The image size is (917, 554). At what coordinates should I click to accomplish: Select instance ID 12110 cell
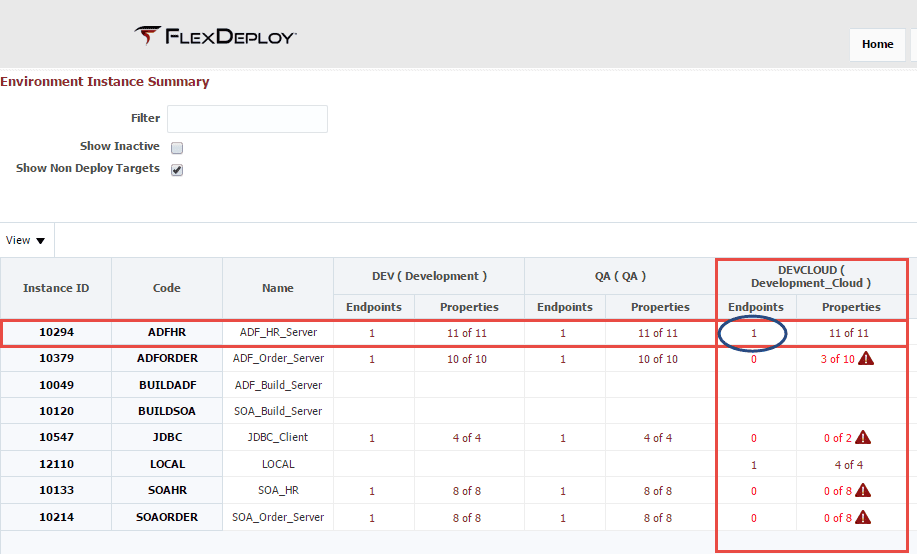point(56,464)
